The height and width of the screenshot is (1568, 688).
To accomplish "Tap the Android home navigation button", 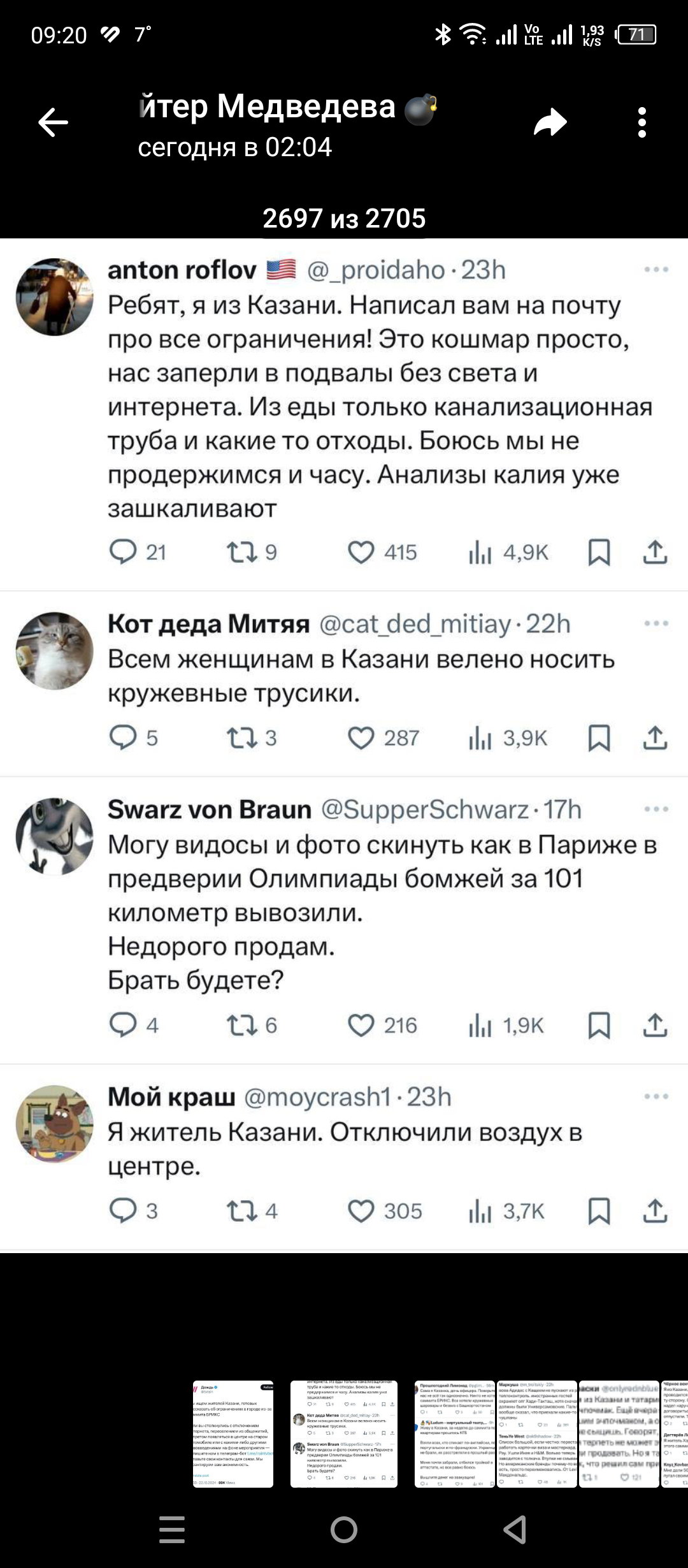I will (344, 1529).
